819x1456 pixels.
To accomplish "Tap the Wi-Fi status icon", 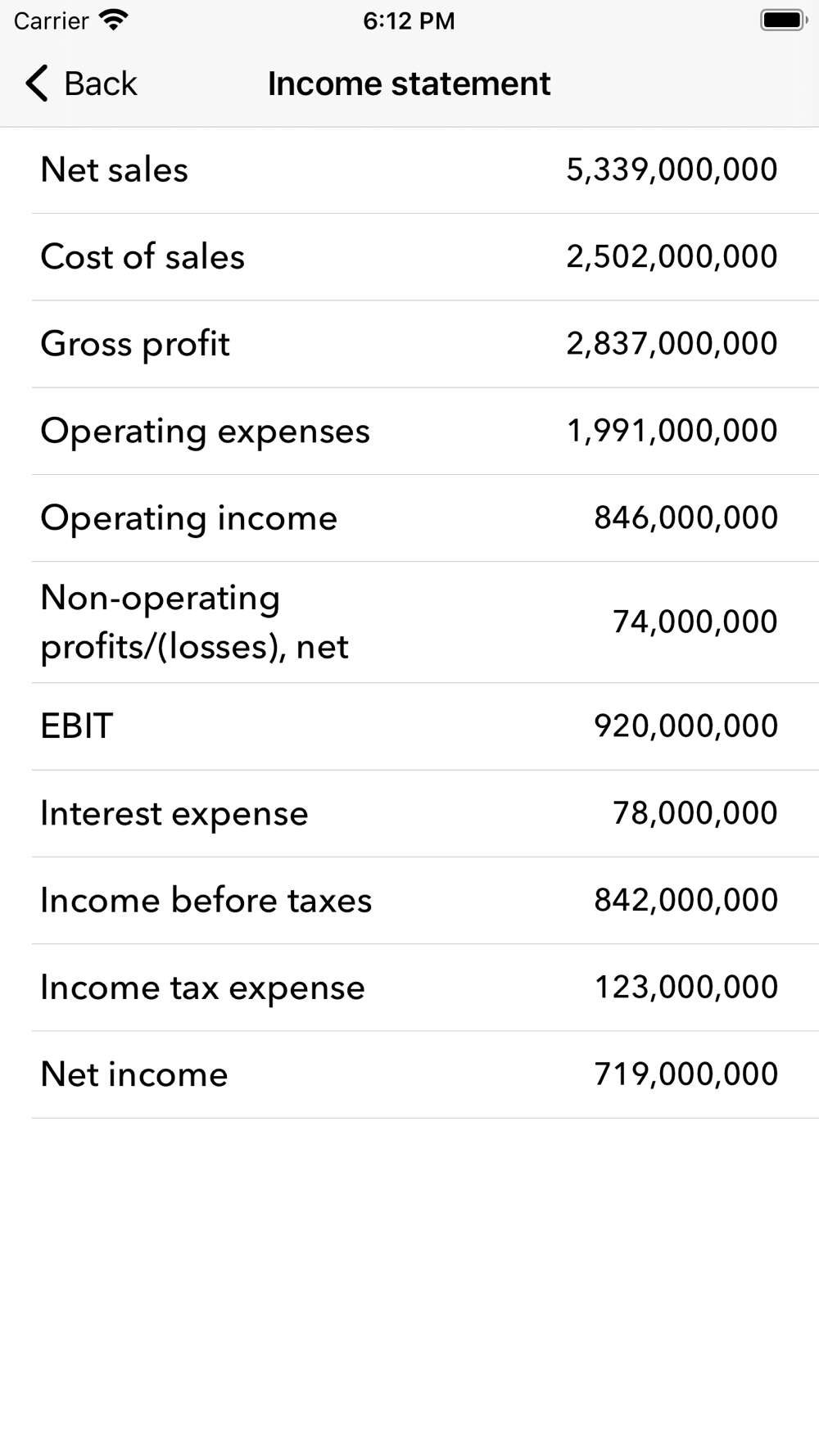I will point(113,20).
